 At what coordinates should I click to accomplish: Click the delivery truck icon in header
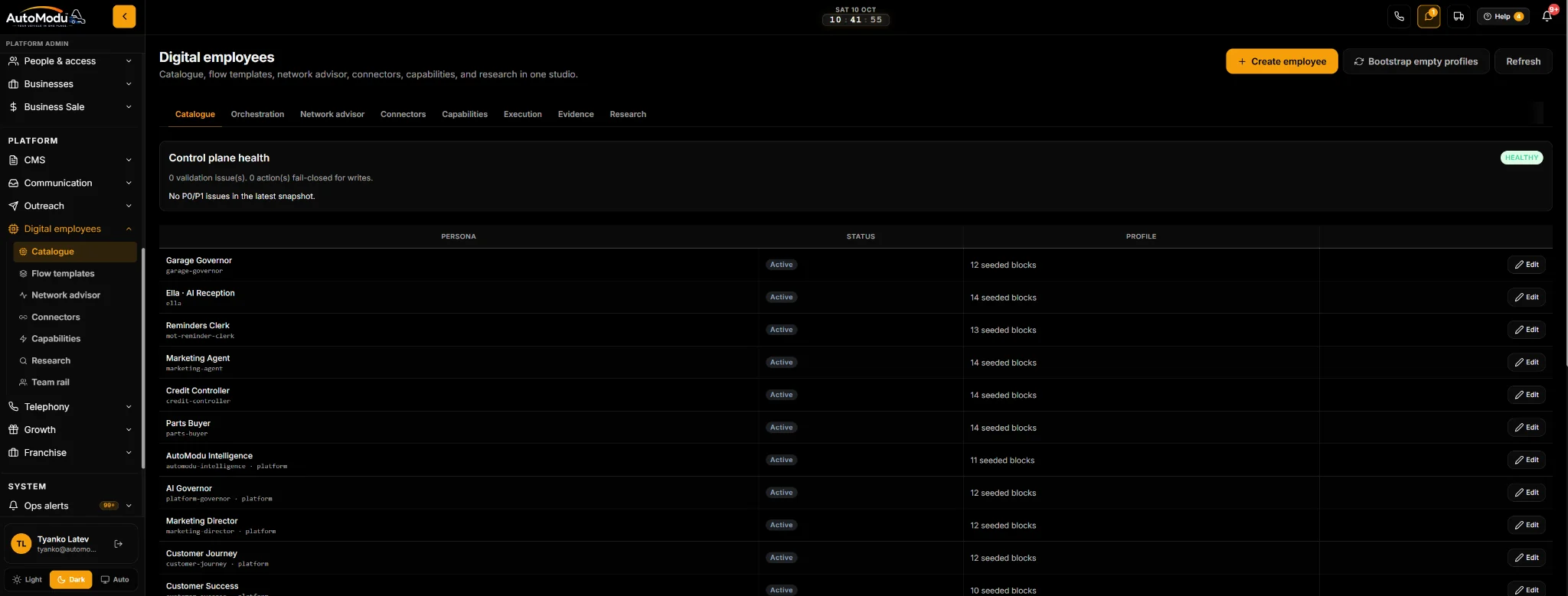point(1459,16)
